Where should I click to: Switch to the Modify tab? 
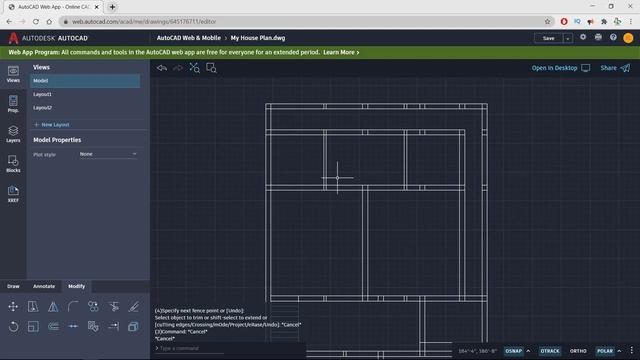tap(76, 286)
